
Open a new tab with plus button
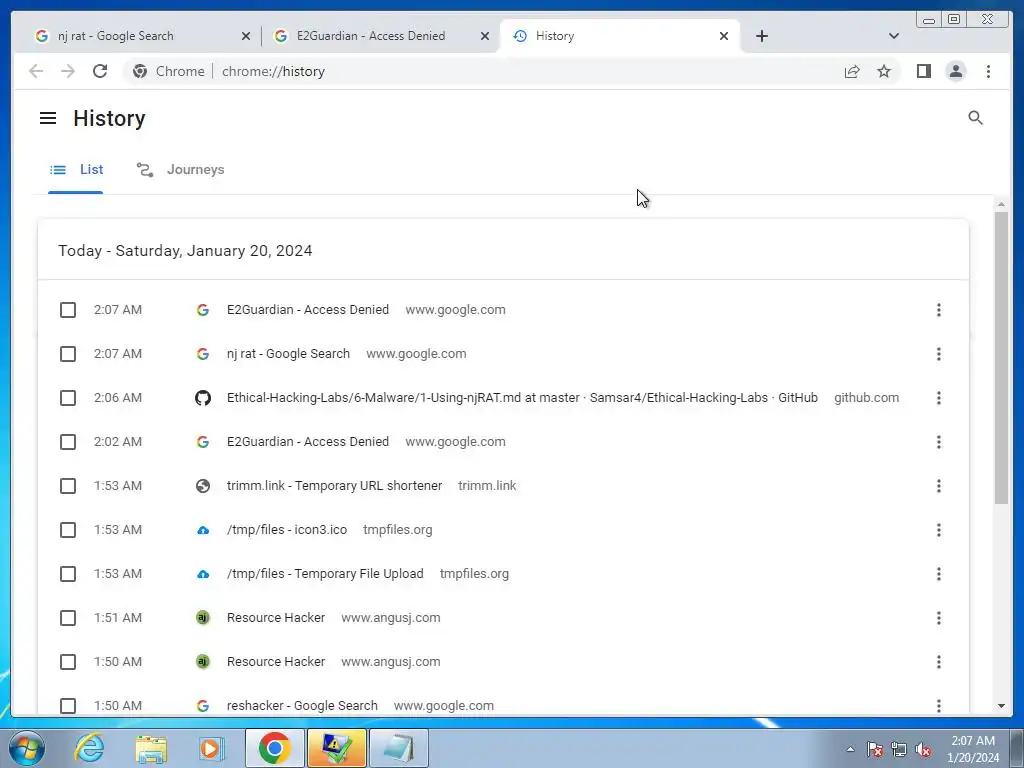761,36
